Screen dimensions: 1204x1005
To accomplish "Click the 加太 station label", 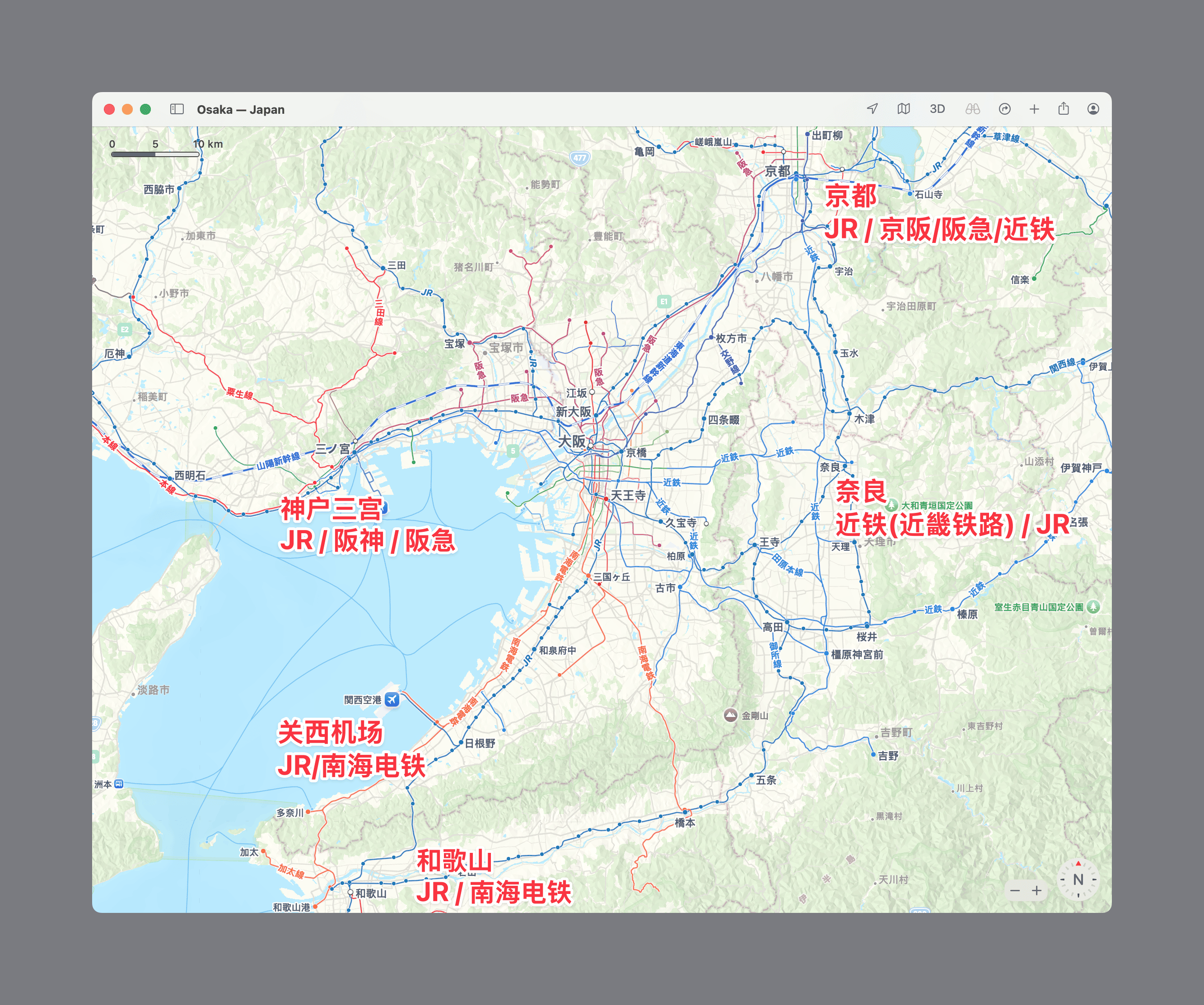I will point(249,852).
